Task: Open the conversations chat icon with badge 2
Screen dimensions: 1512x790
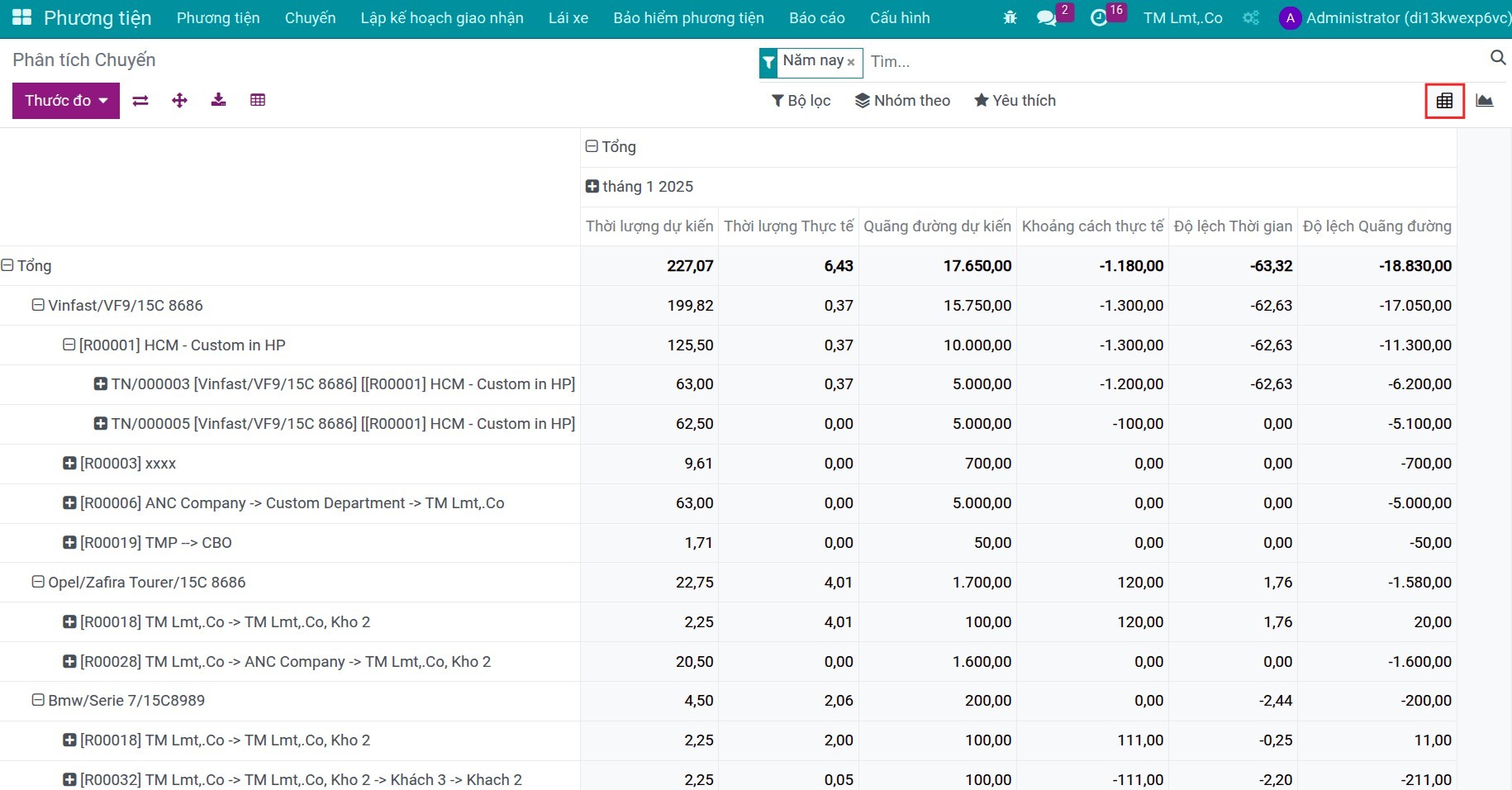Action: tap(1046, 17)
